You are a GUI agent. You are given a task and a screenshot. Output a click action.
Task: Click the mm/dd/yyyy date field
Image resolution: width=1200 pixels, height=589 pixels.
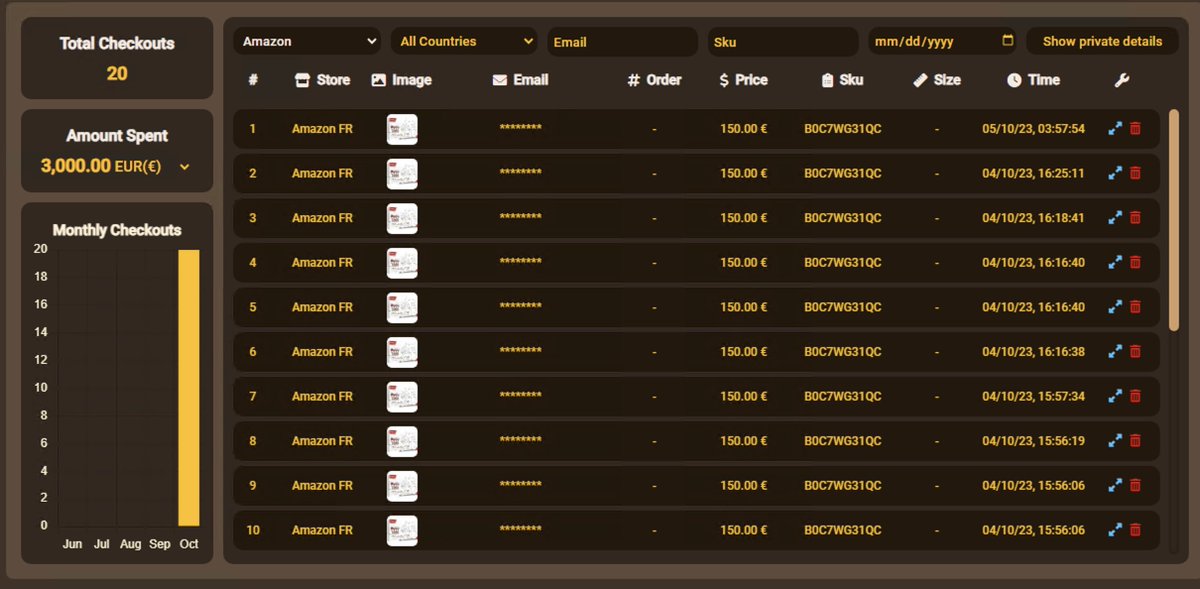pos(943,41)
